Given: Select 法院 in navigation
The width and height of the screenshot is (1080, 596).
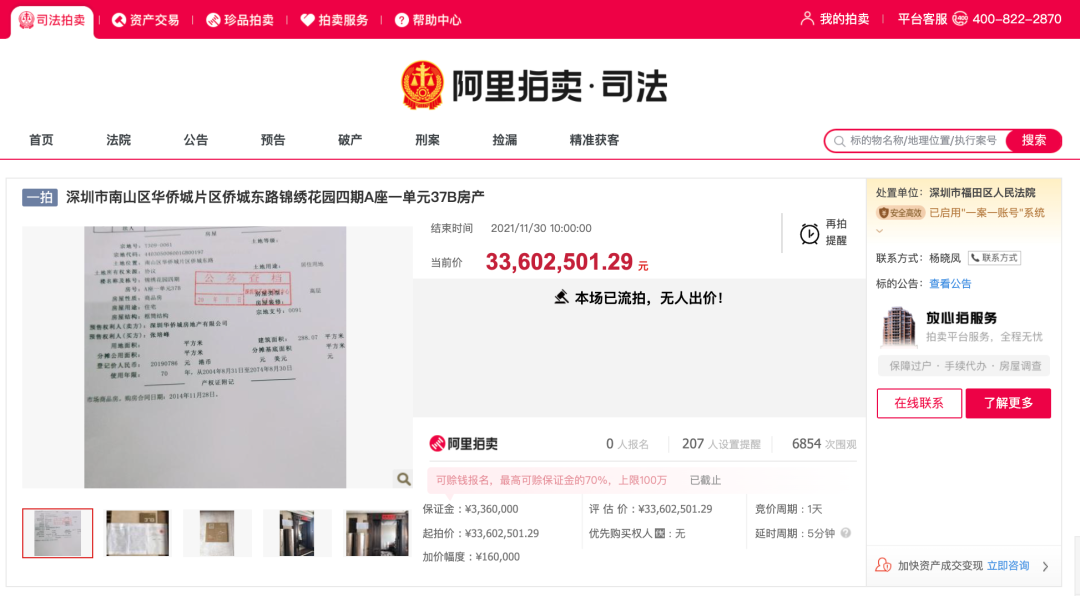Looking at the screenshot, I should tap(118, 140).
